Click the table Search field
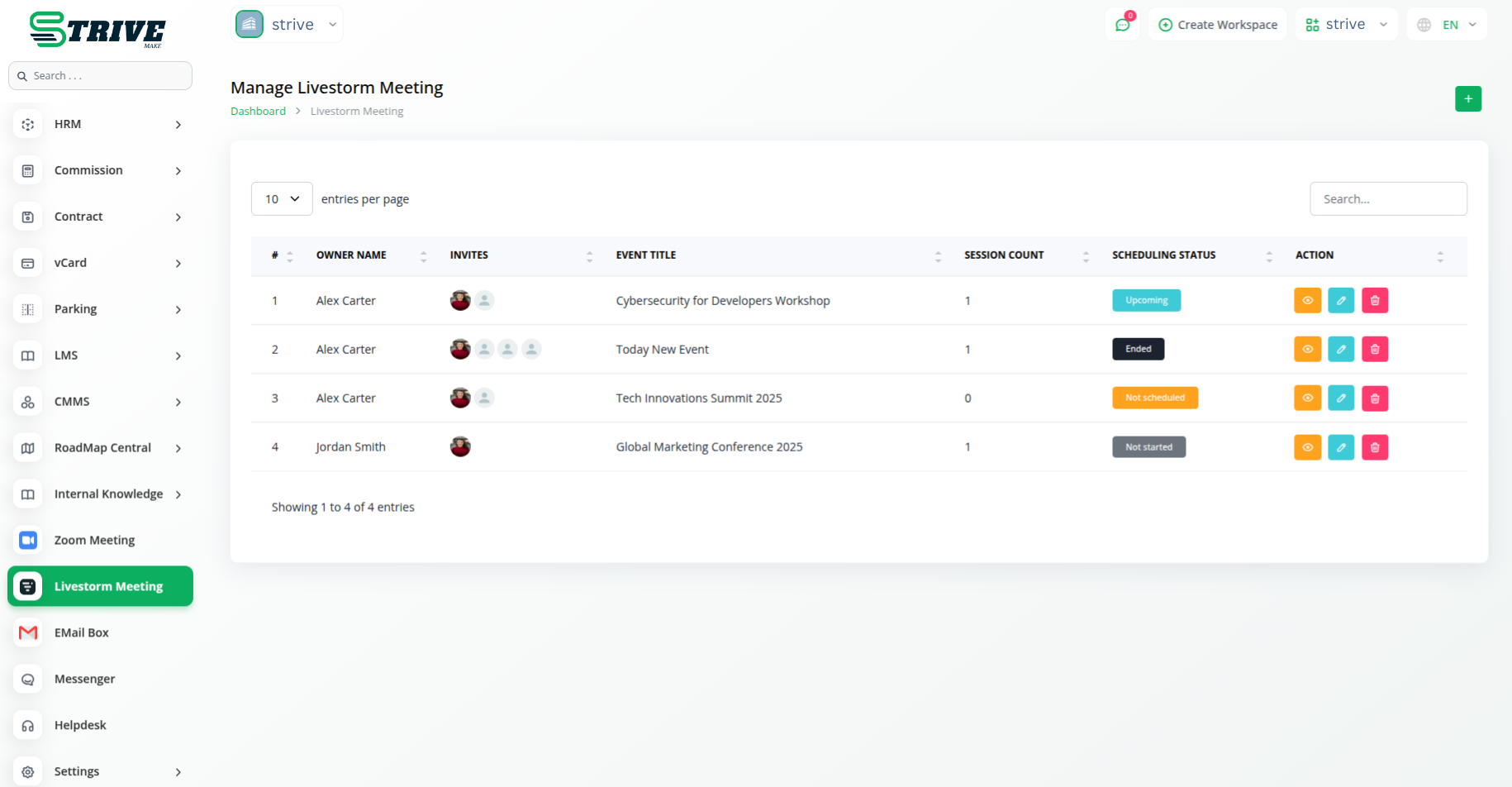This screenshot has height=787, width=1512. pos(1388,199)
